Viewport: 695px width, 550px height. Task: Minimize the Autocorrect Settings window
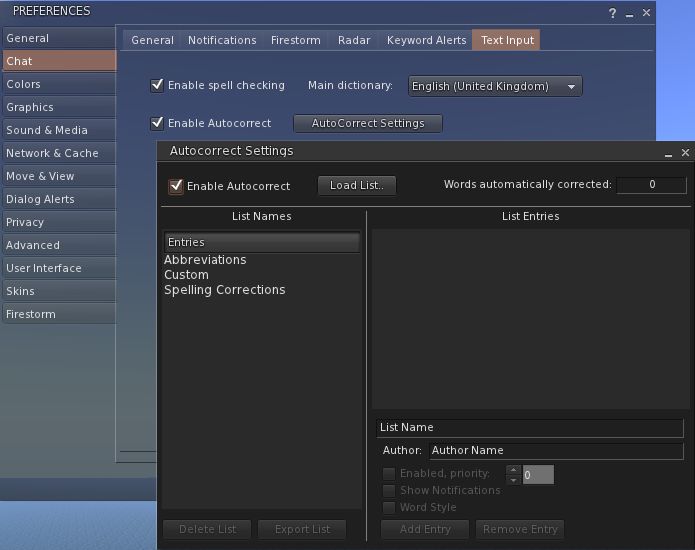coord(668,153)
